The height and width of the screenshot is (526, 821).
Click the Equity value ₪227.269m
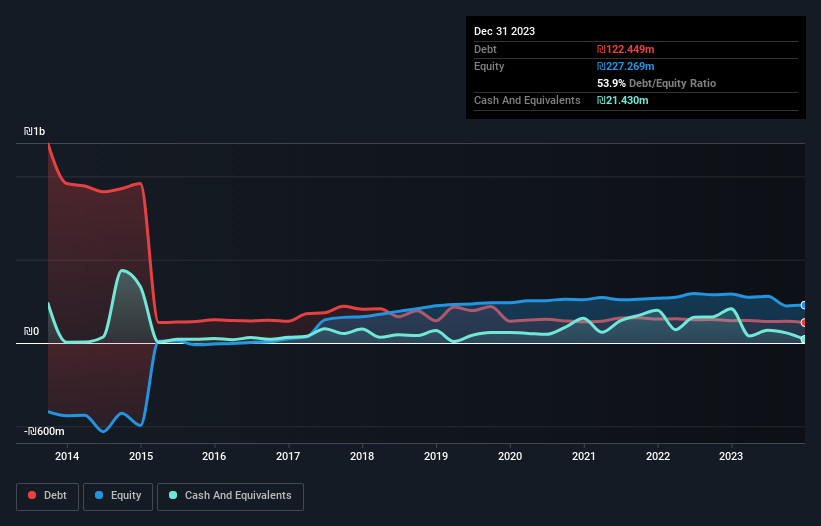(x=625, y=66)
